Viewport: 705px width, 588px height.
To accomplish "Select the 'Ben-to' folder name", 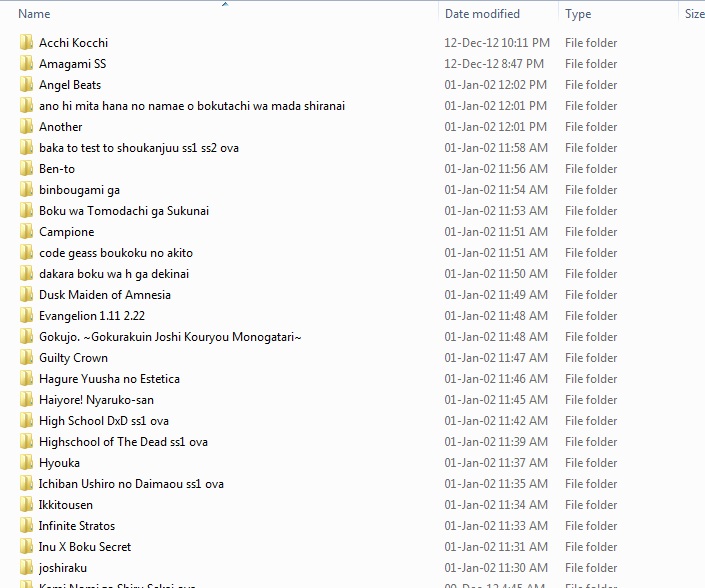I will pos(57,169).
